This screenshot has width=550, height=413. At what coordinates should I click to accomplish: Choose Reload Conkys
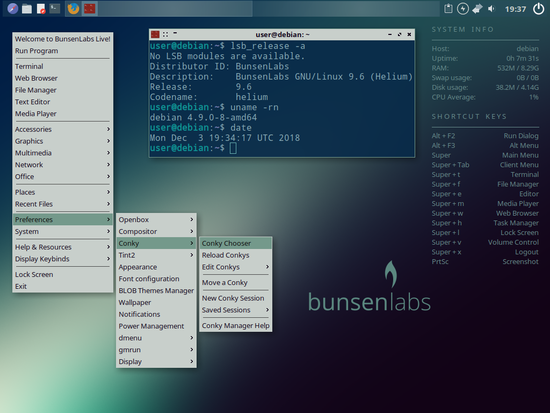(x=236, y=255)
